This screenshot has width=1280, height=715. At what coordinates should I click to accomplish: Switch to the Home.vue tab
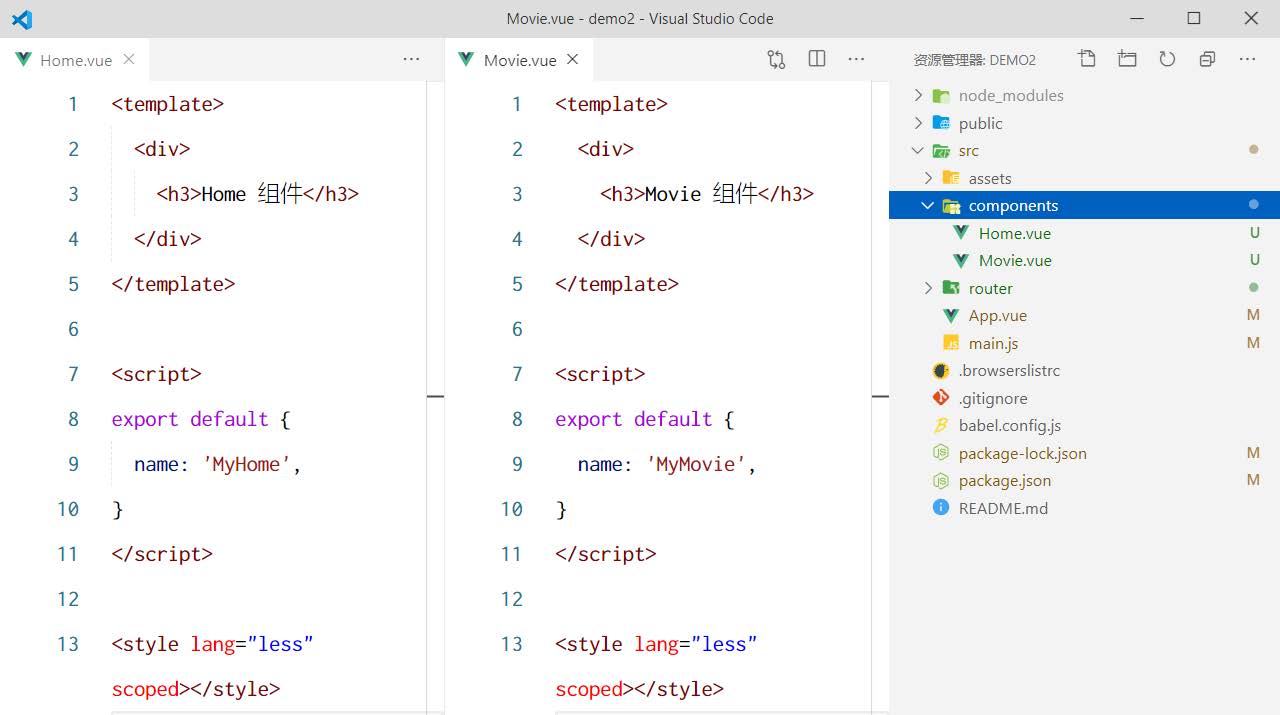click(x=75, y=60)
